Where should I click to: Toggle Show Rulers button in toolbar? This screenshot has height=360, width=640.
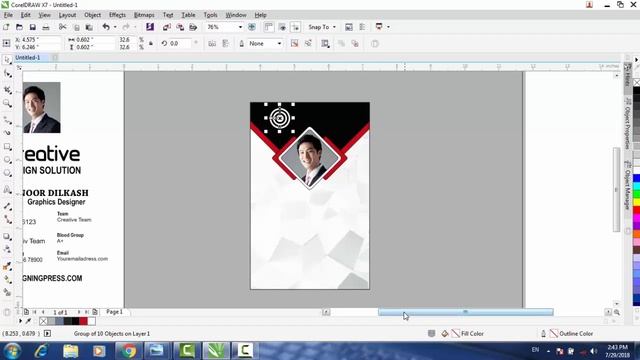269,27
